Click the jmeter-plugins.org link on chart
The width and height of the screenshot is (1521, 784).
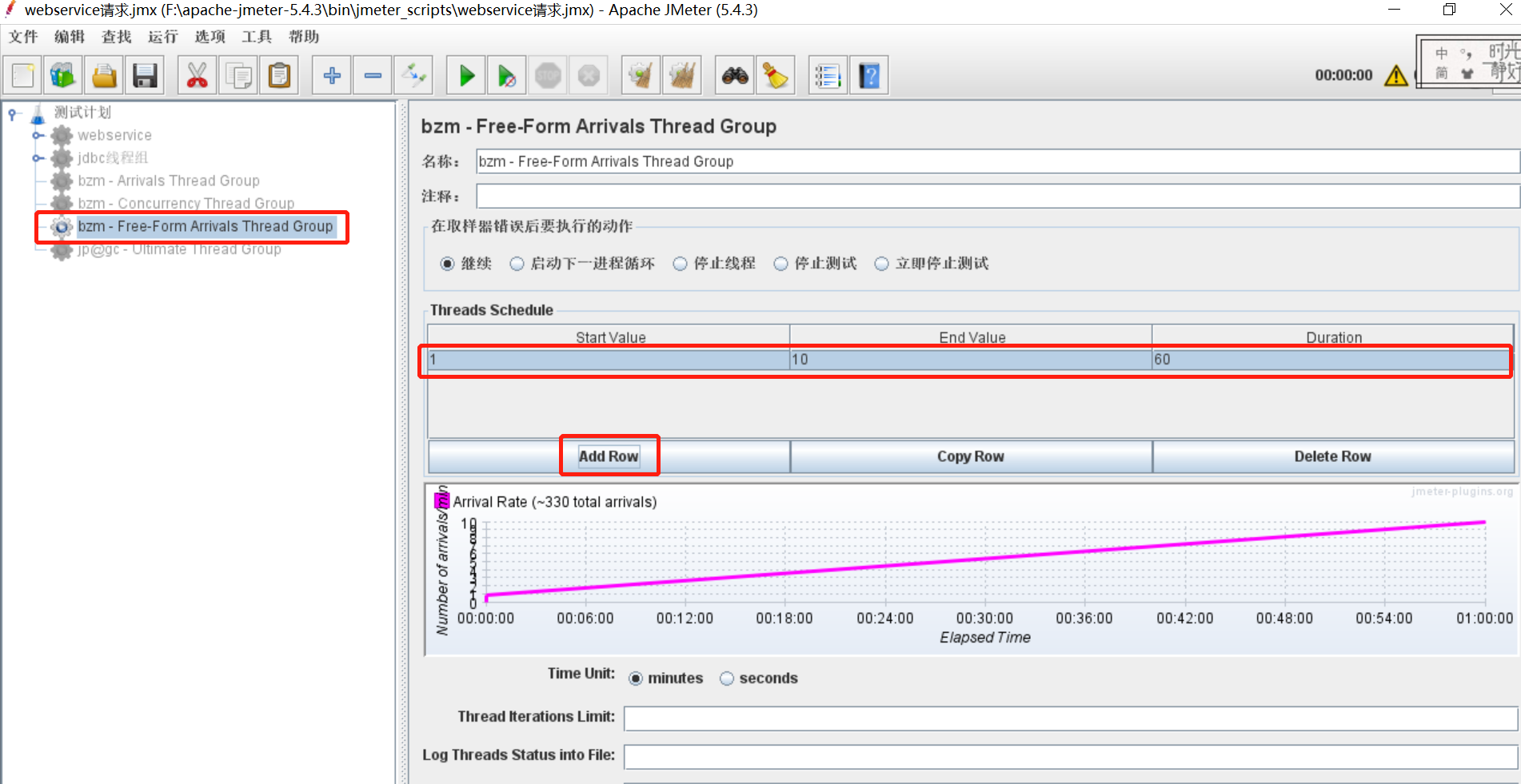[1463, 491]
